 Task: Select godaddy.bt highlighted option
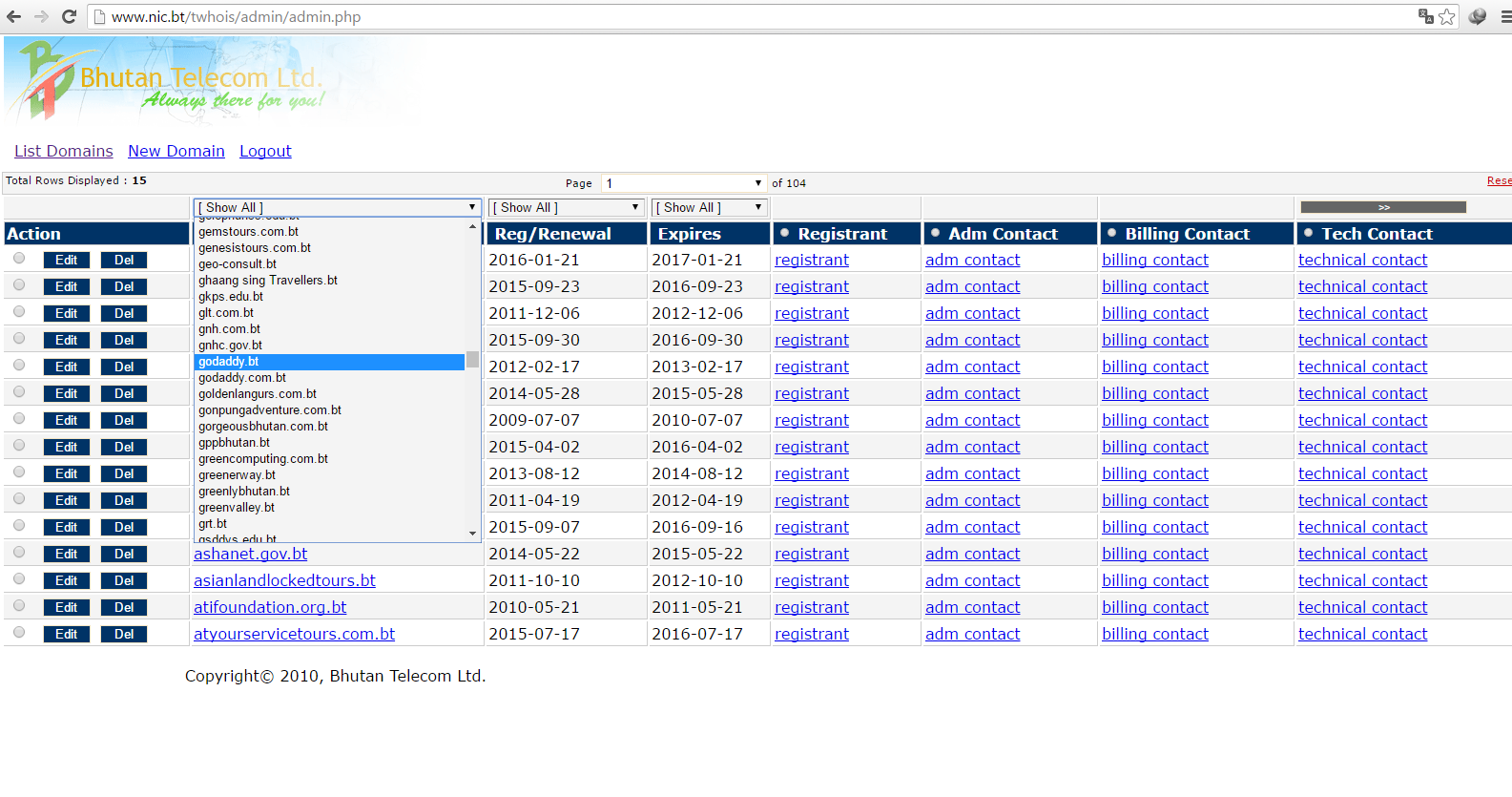point(329,362)
